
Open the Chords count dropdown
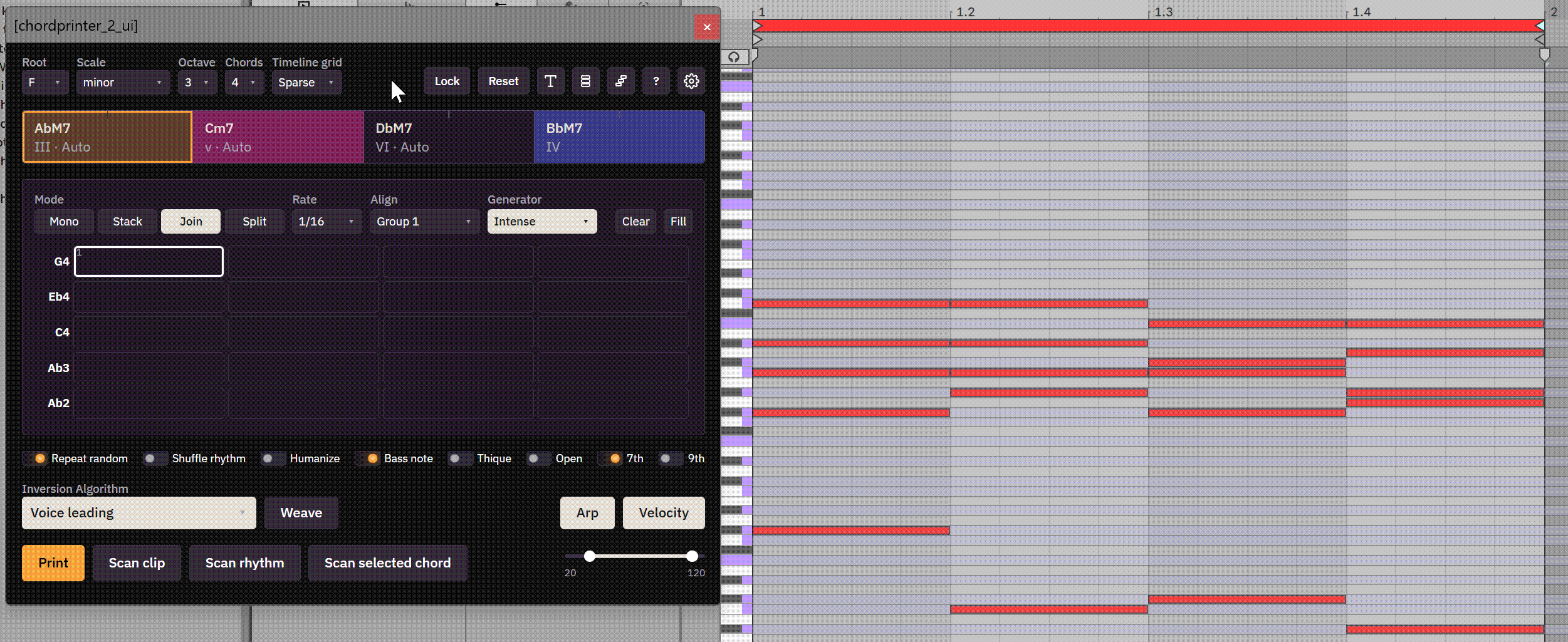(x=244, y=83)
